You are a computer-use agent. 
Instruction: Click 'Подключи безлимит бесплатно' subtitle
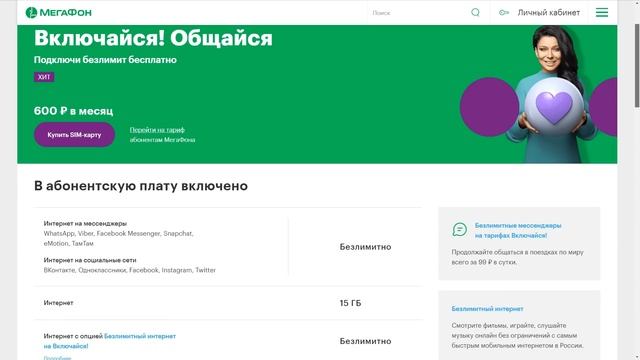[x=105, y=60]
